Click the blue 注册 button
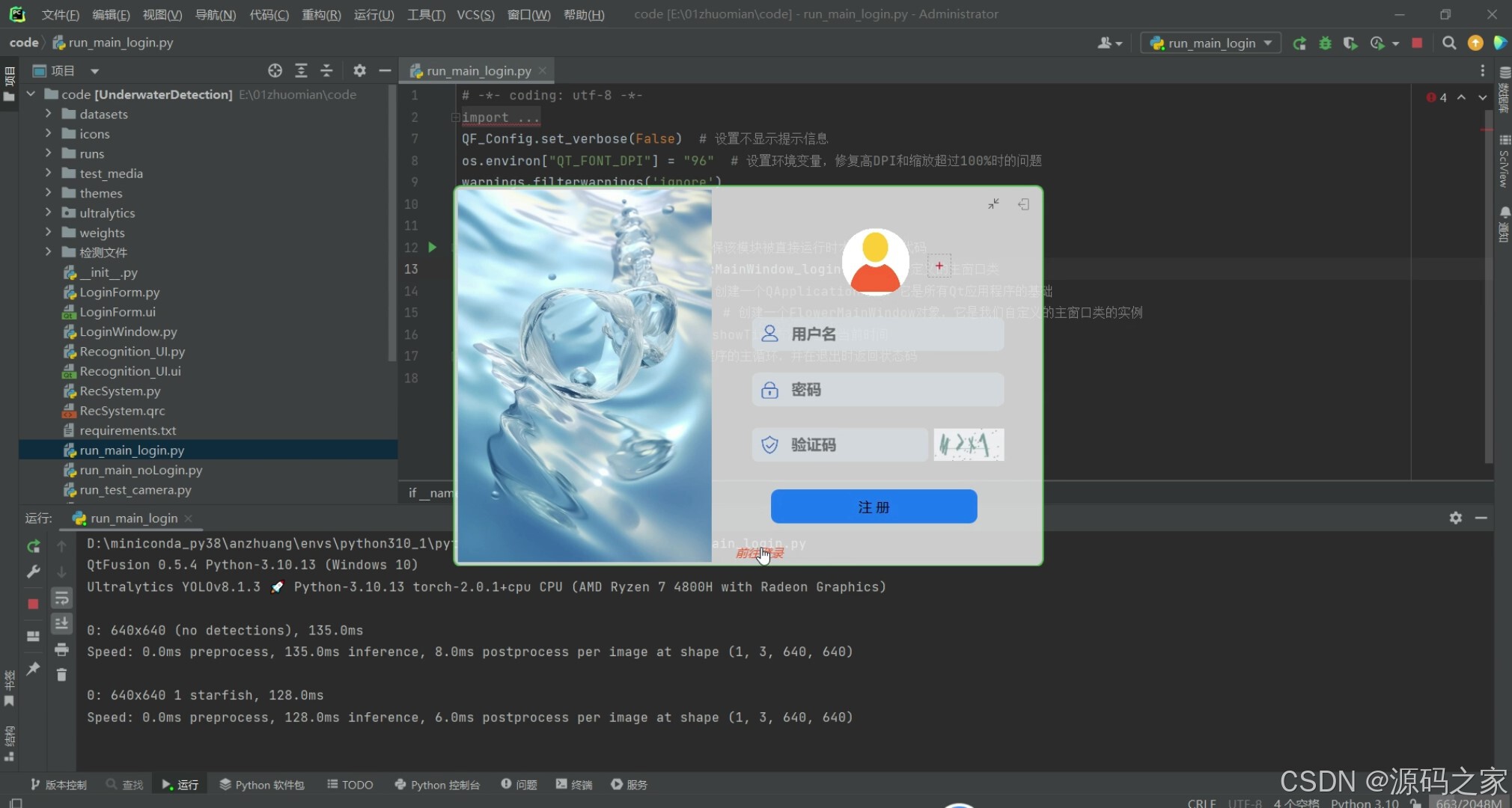 click(874, 506)
